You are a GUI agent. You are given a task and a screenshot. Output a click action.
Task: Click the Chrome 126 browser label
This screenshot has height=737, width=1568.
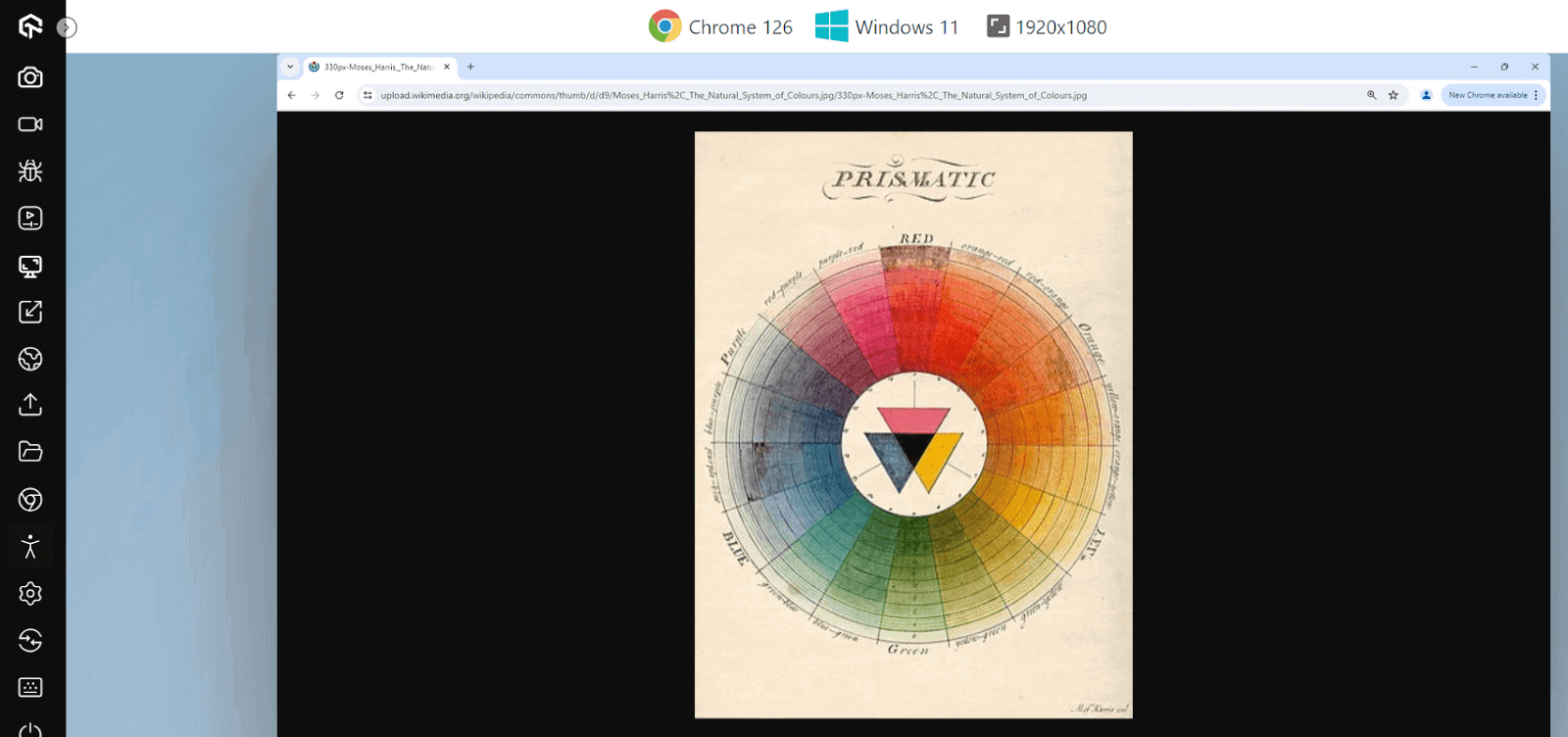[x=720, y=26]
